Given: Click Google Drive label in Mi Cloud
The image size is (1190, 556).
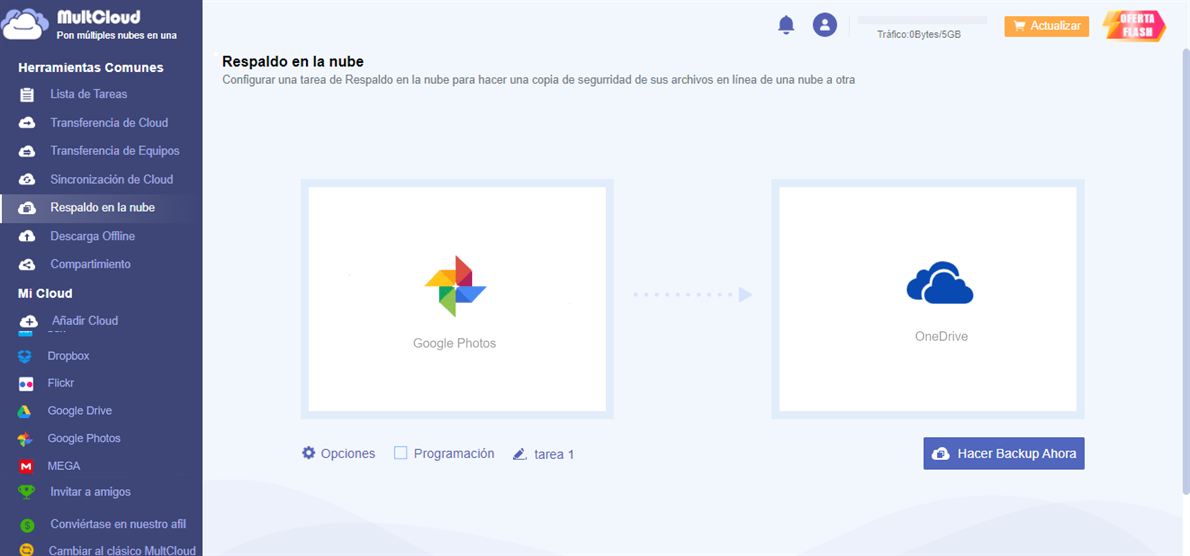Looking at the screenshot, I should (80, 411).
